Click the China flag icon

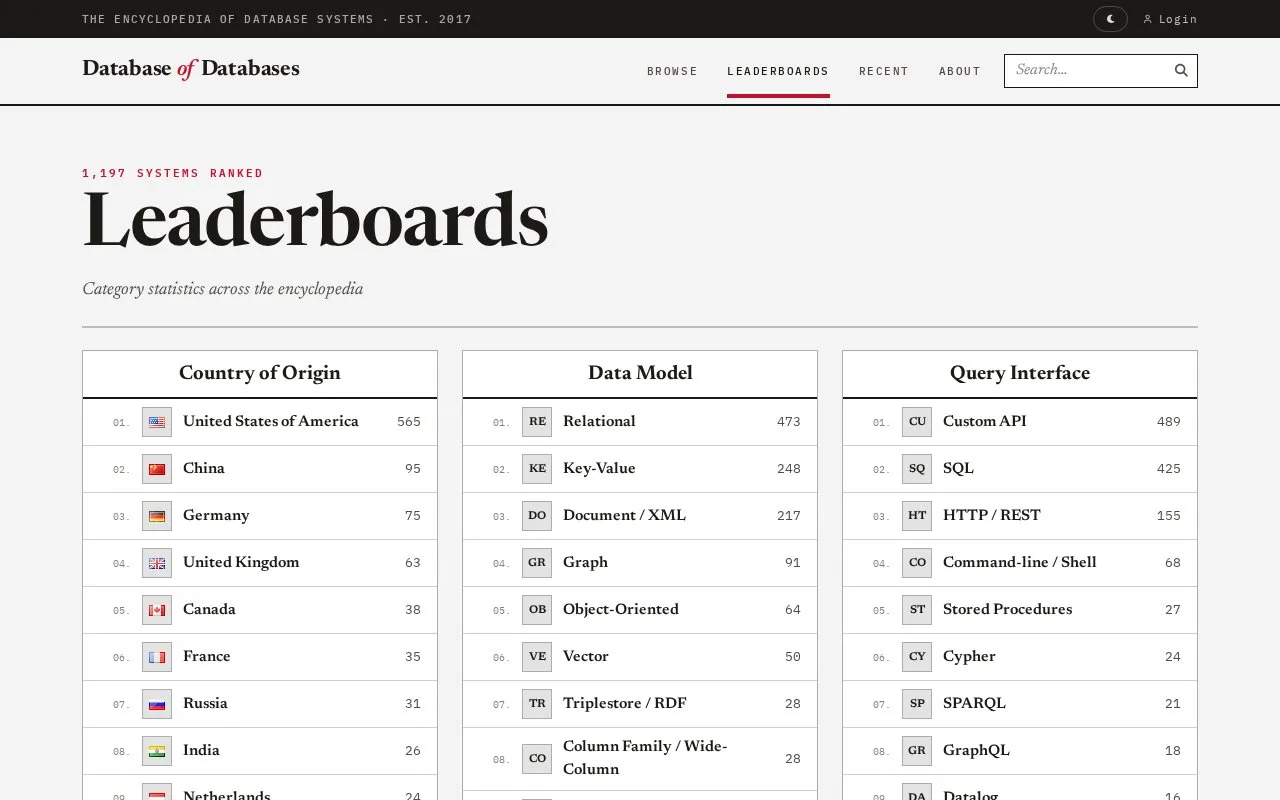(157, 469)
